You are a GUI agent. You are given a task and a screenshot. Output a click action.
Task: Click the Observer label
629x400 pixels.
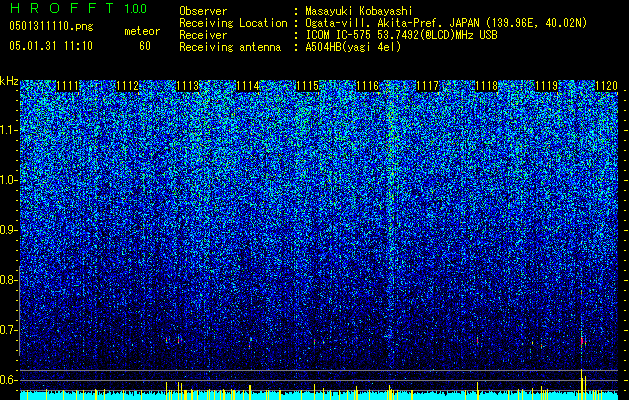coord(203,11)
